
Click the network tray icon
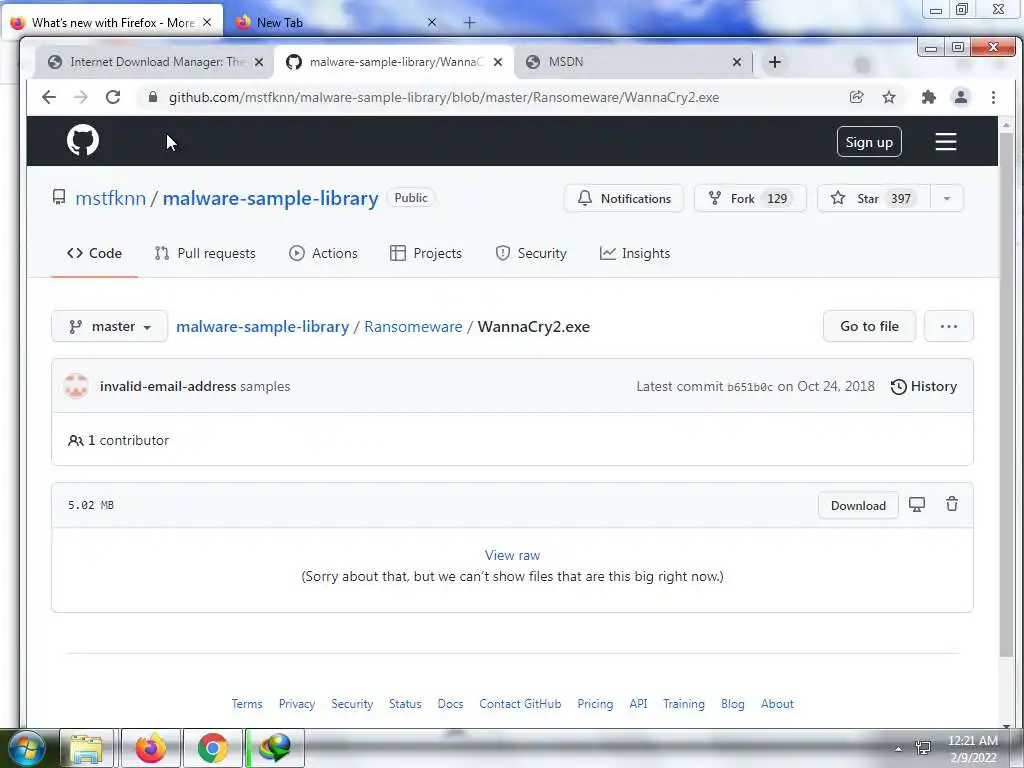tap(923, 748)
